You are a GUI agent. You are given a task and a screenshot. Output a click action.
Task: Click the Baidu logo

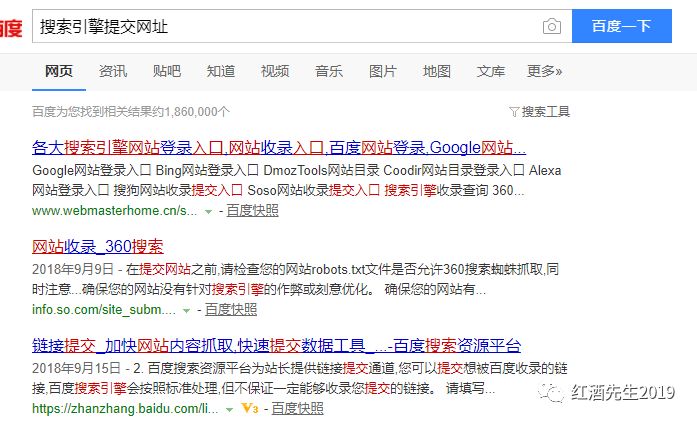[x=11, y=28]
